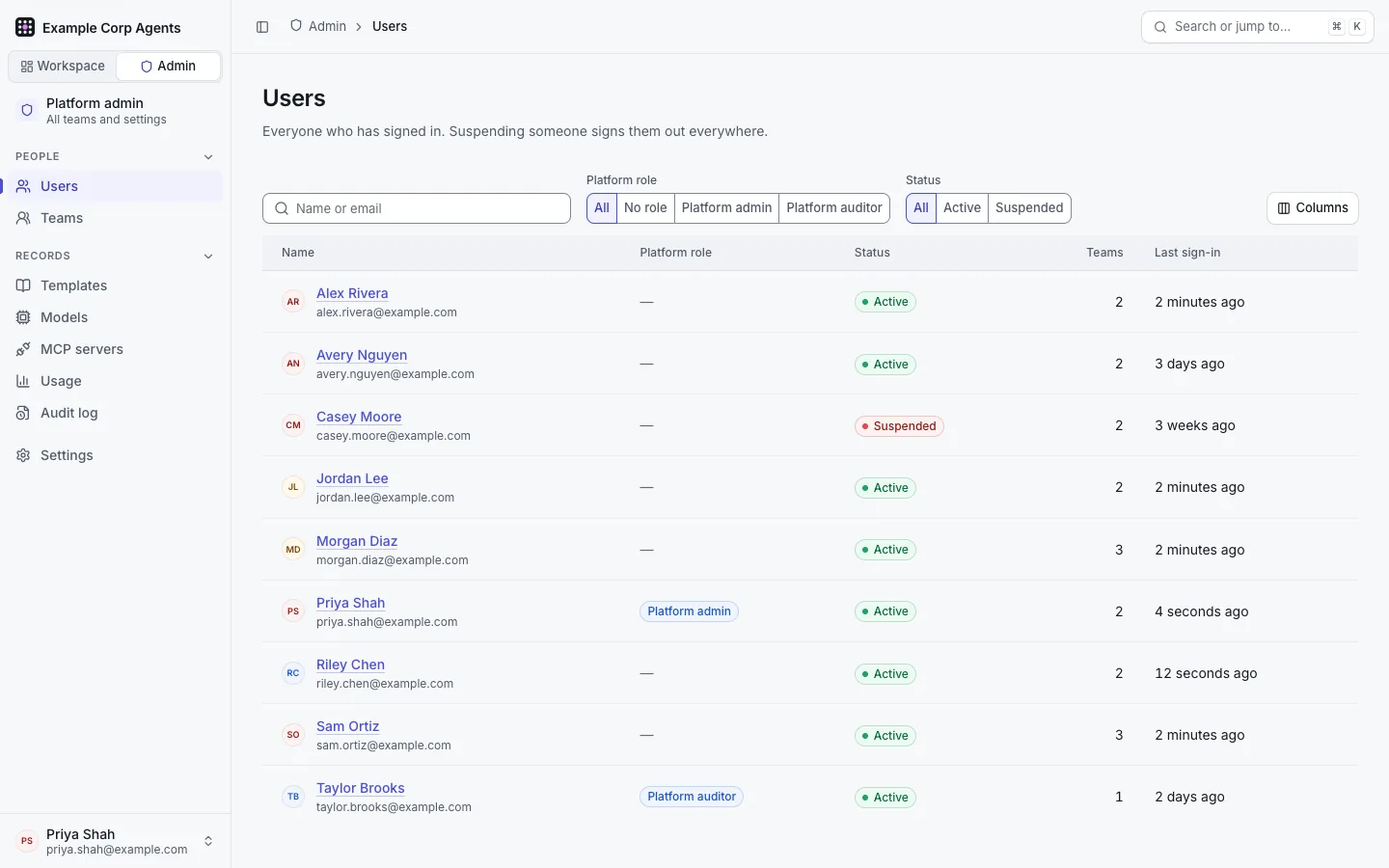Click Morgan Diaz's MD avatar

click(x=293, y=550)
